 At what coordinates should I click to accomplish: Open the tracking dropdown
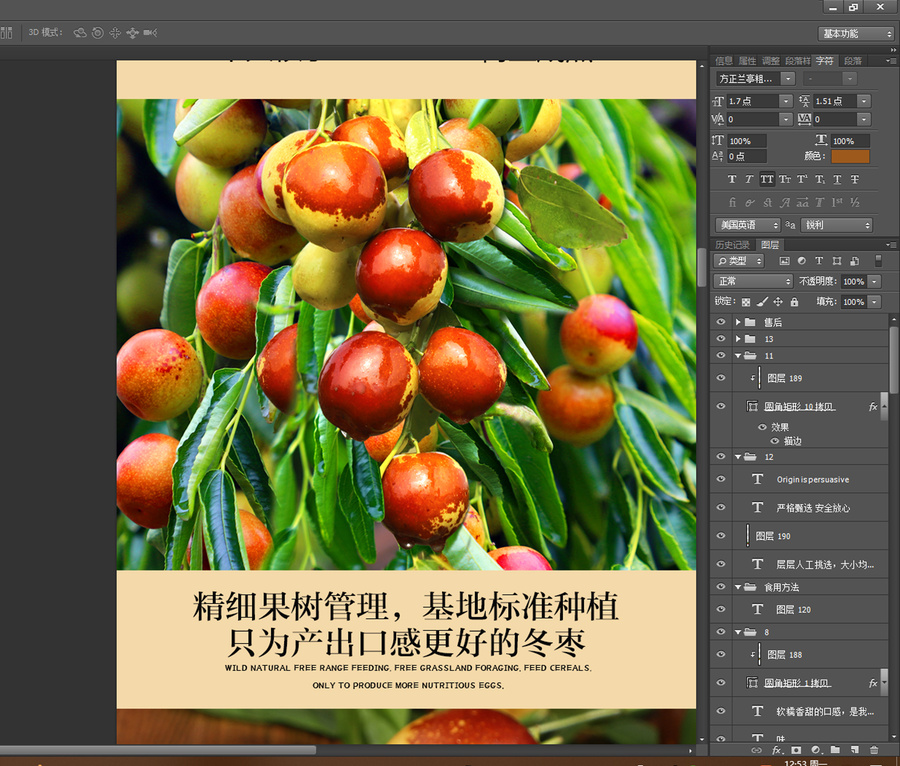click(864, 119)
